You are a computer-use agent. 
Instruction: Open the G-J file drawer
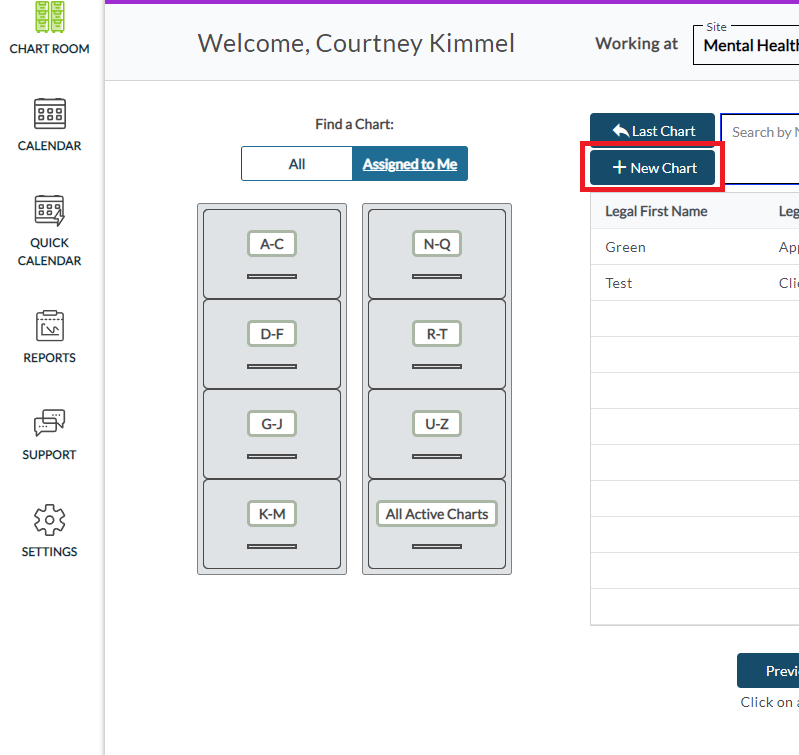(272, 433)
